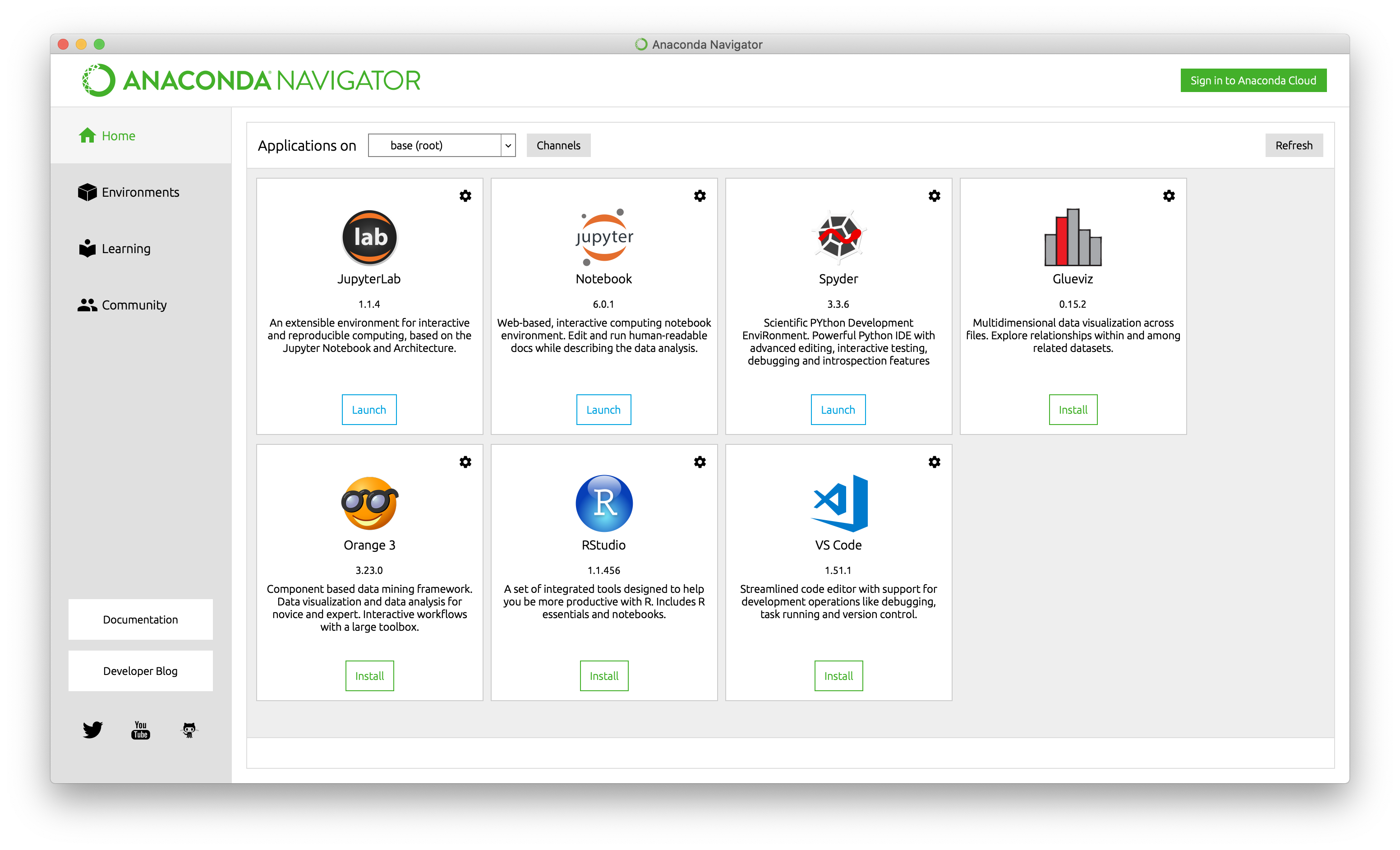
Task: Launch JupyterLab
Action: coord(369,410)
